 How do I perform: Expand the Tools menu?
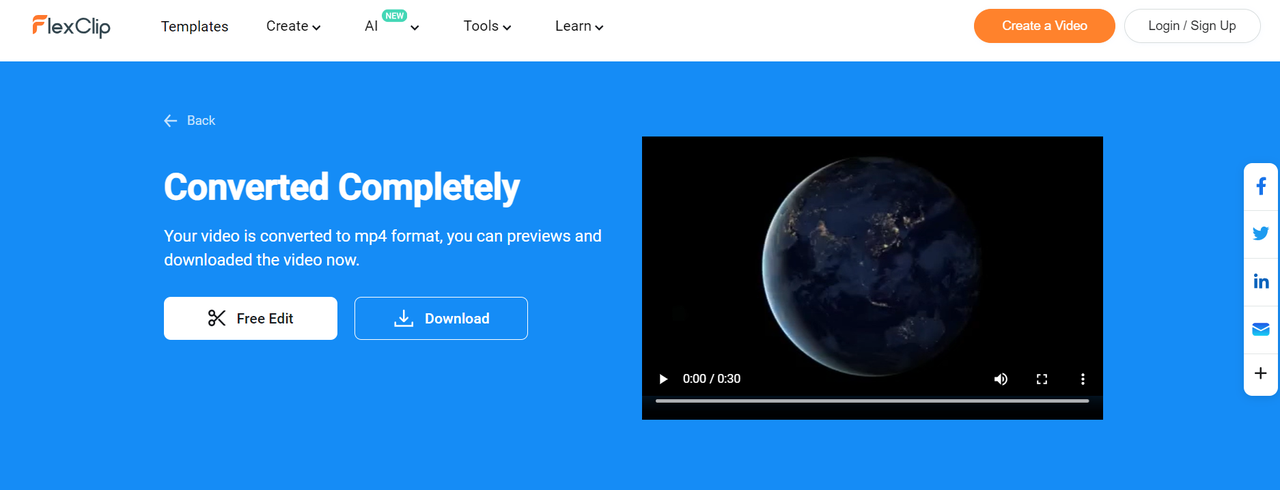coord(487,26)
